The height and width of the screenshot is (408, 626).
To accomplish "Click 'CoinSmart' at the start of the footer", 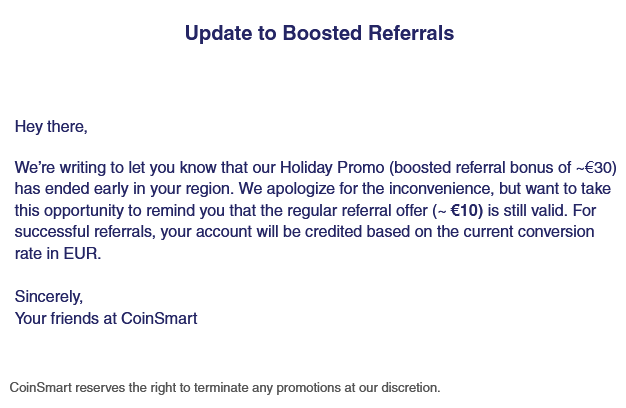I will (40, 387).
